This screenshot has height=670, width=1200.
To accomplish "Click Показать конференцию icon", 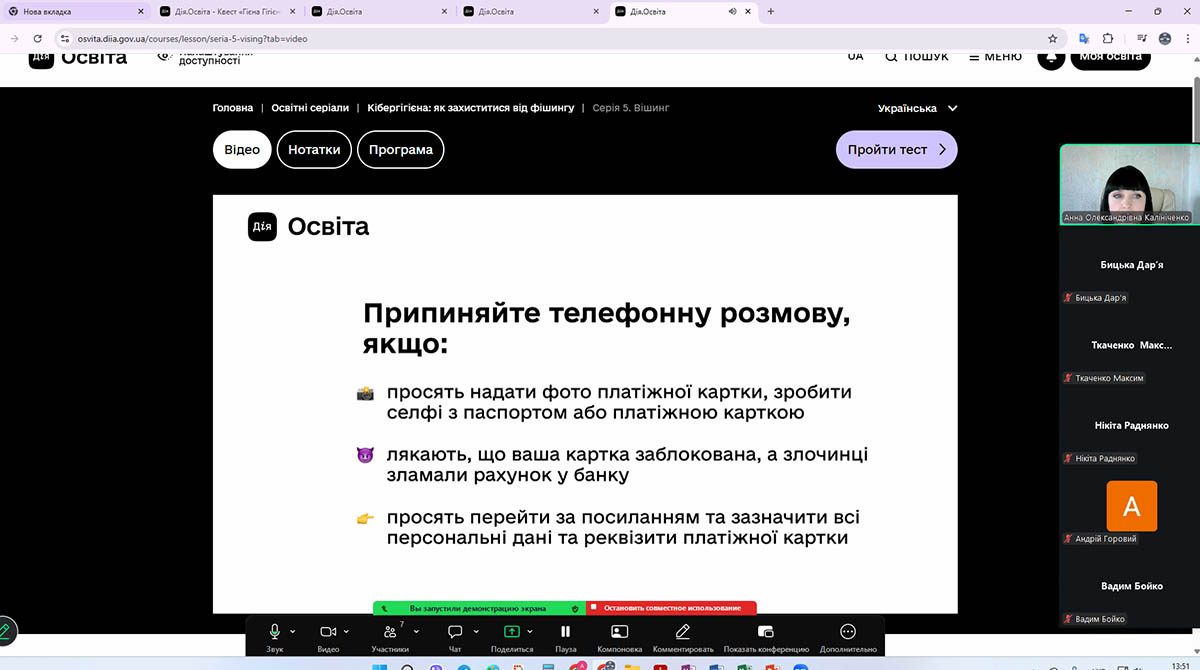I will pos(766,632).
